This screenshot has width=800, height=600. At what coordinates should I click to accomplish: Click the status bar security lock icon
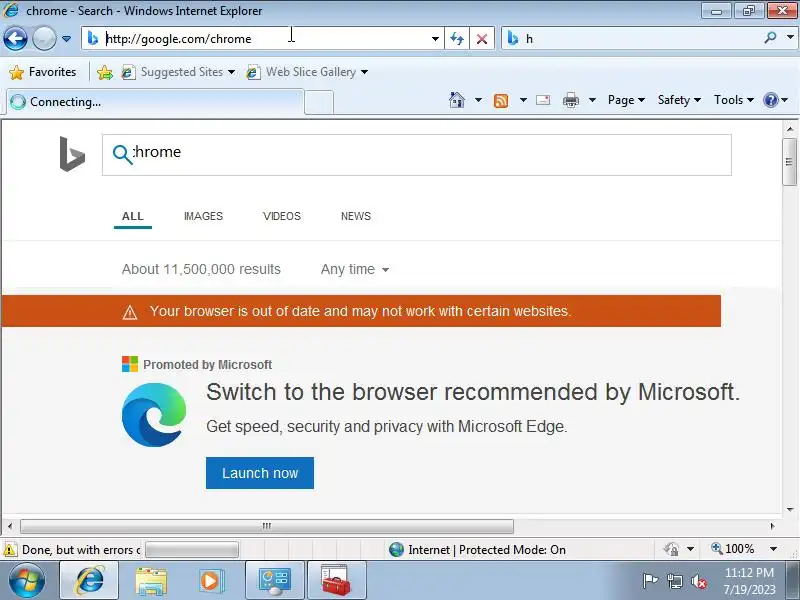pyautogui.click(x=672, y=549)
